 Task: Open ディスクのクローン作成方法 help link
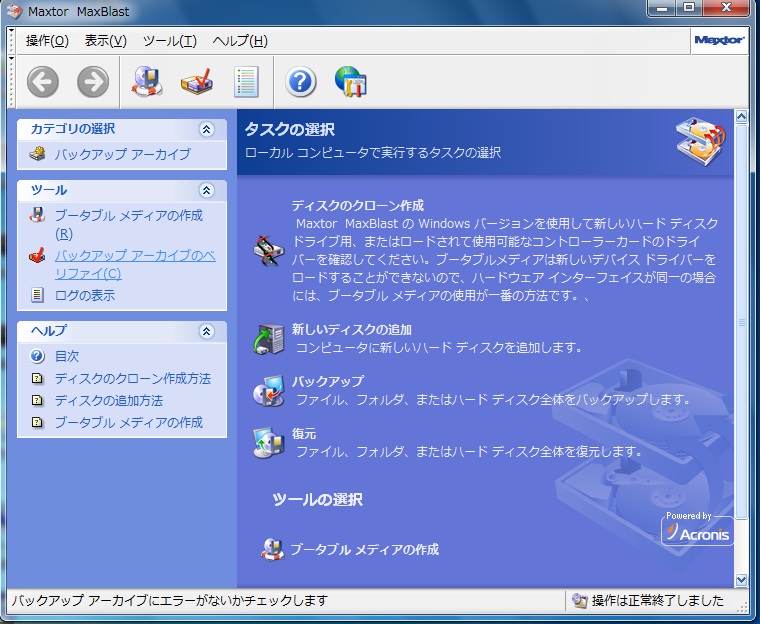pyautogui.click(x=133, y=378)
